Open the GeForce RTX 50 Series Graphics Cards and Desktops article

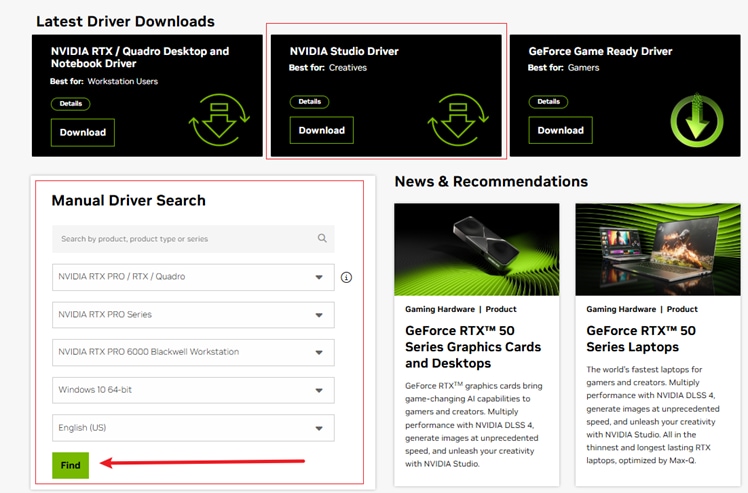(473, 347)
